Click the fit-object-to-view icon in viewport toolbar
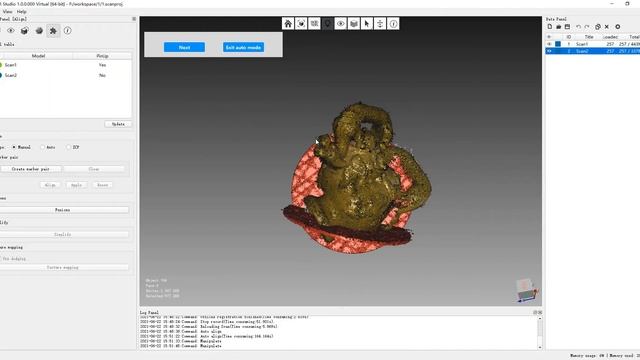This screenshot has width=640, height=360. click(301, 24)
